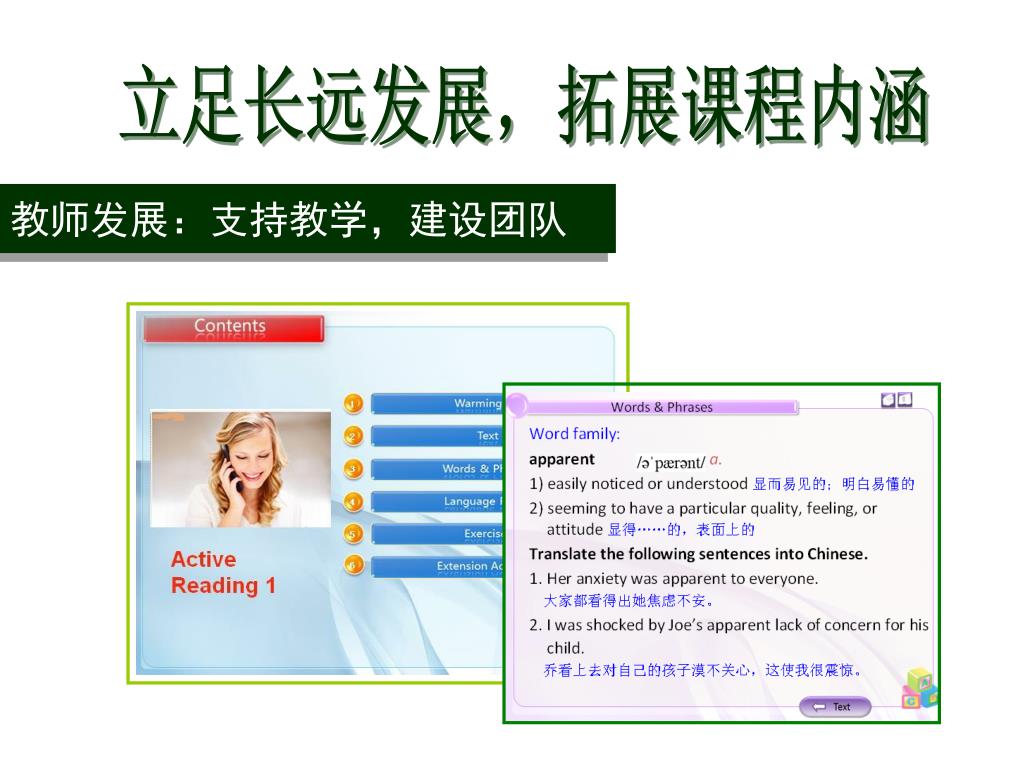The image size is (1024, 768).
Task: Click the phonetic transcription /əˈpærənt/
Action: 671,462
